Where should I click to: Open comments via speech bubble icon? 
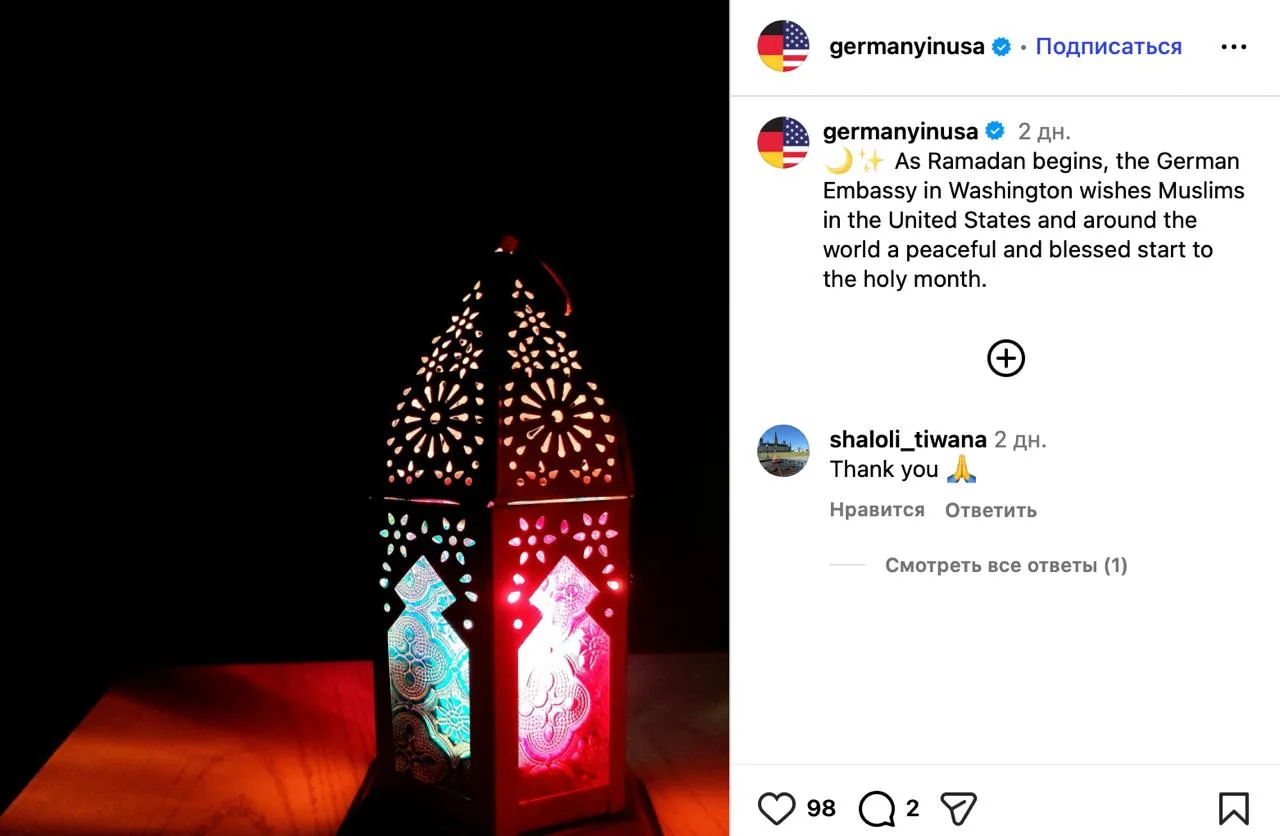point(877,808)
